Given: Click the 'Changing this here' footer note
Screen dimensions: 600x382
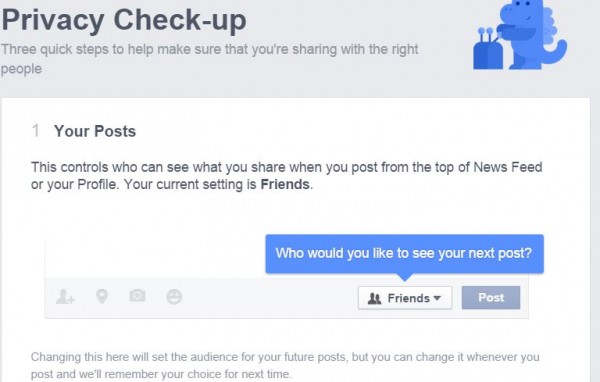Looking at the screenshot, I should [285, 365].
